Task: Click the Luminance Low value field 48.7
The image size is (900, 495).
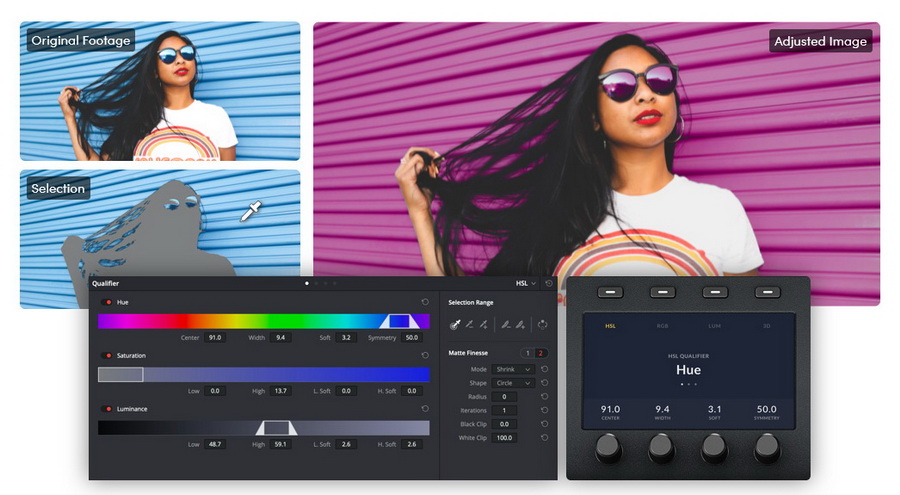Action: (215, 444)
